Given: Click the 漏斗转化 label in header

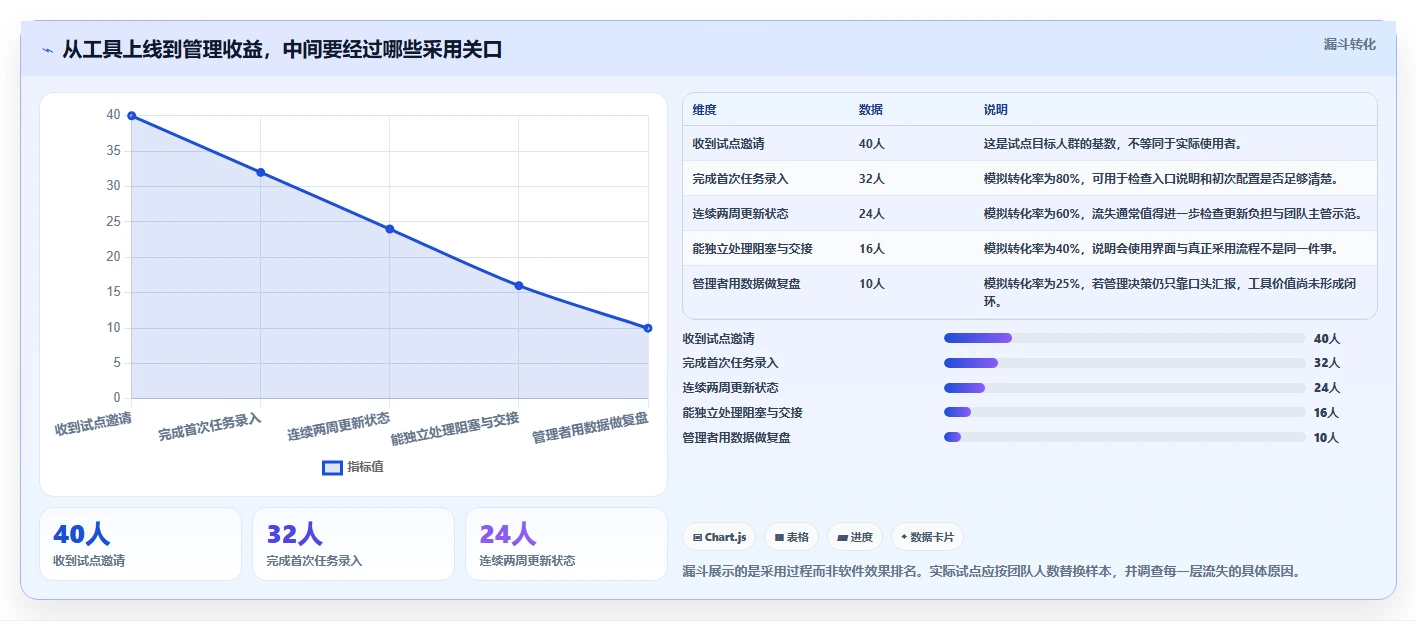Looking at the screenshot, I should tap(1349, 44).
